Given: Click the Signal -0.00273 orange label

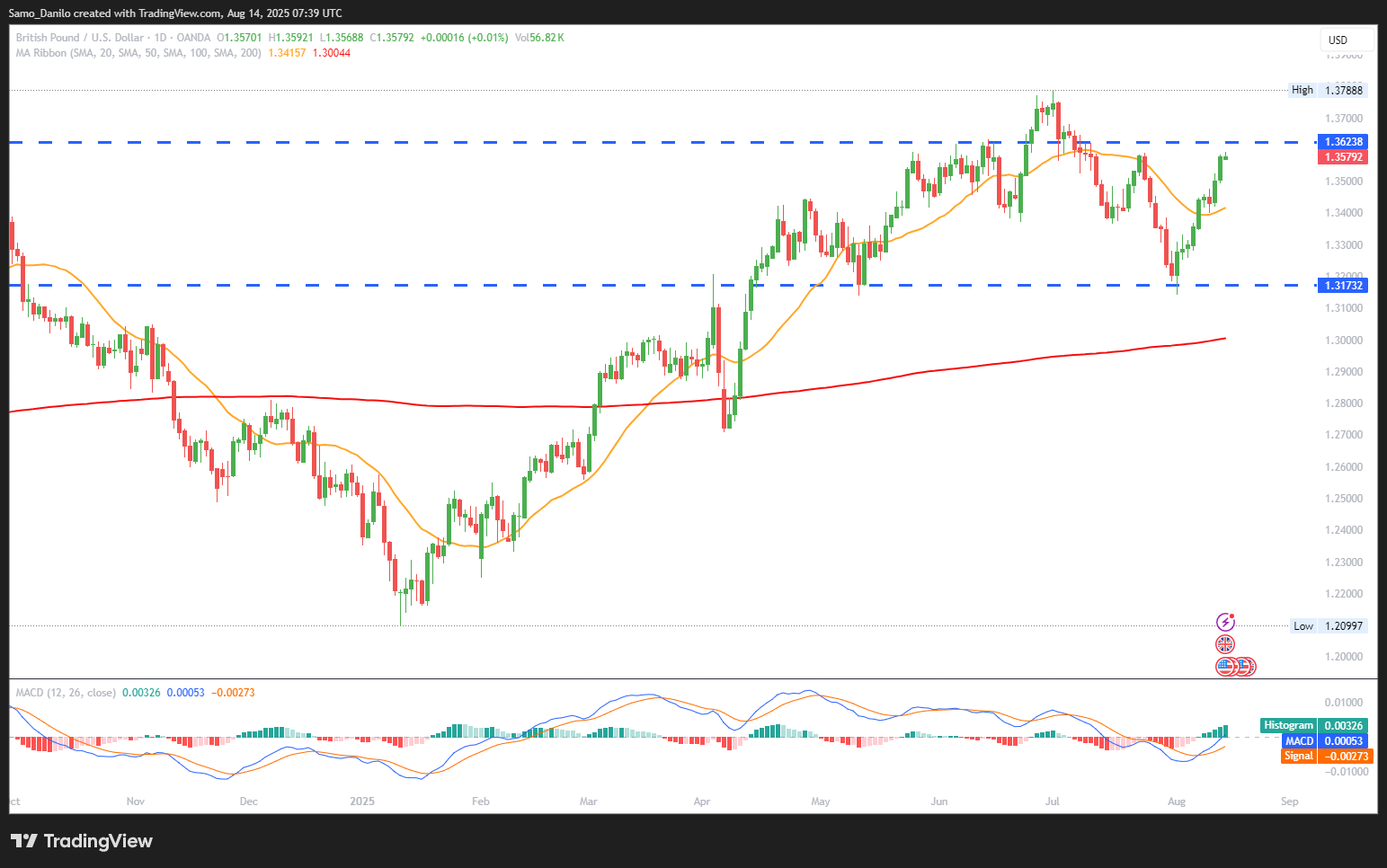Looking at the screenshot, I should (x=1327, y=757).
